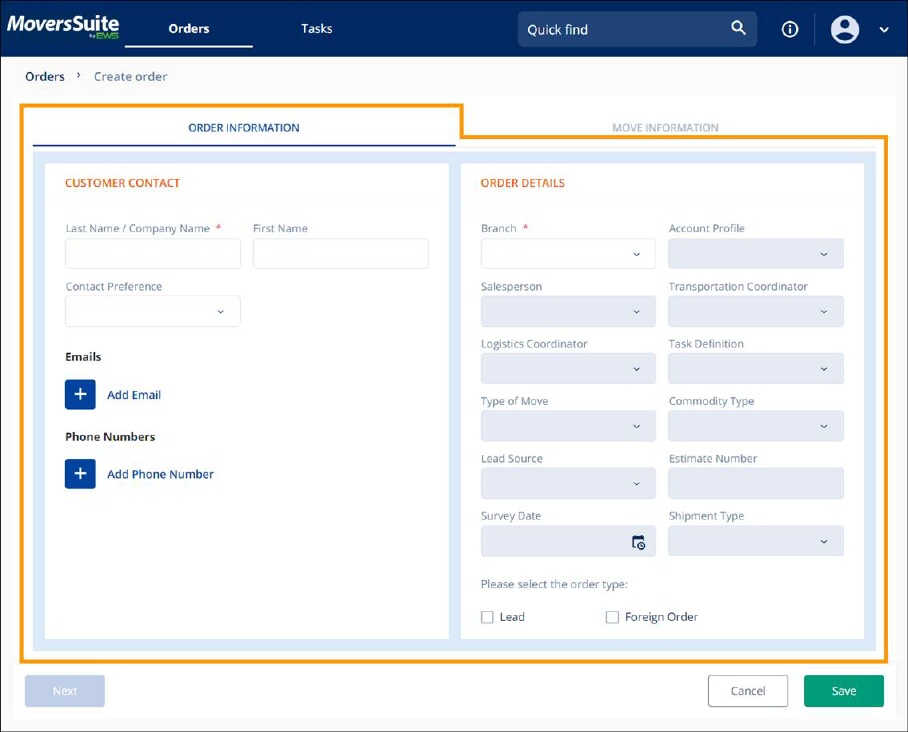Check the Lead order type checkbox

pyautogui.click(x=487, y=617)
